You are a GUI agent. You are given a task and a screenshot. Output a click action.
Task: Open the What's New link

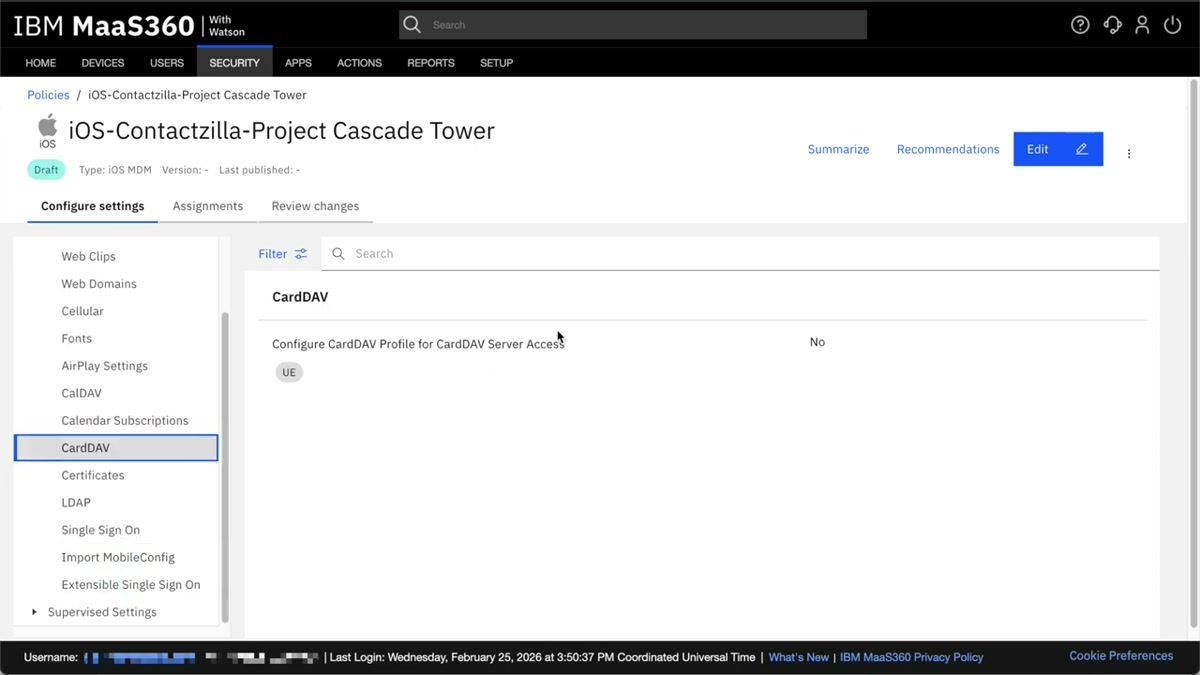click(x=798, y=657)
